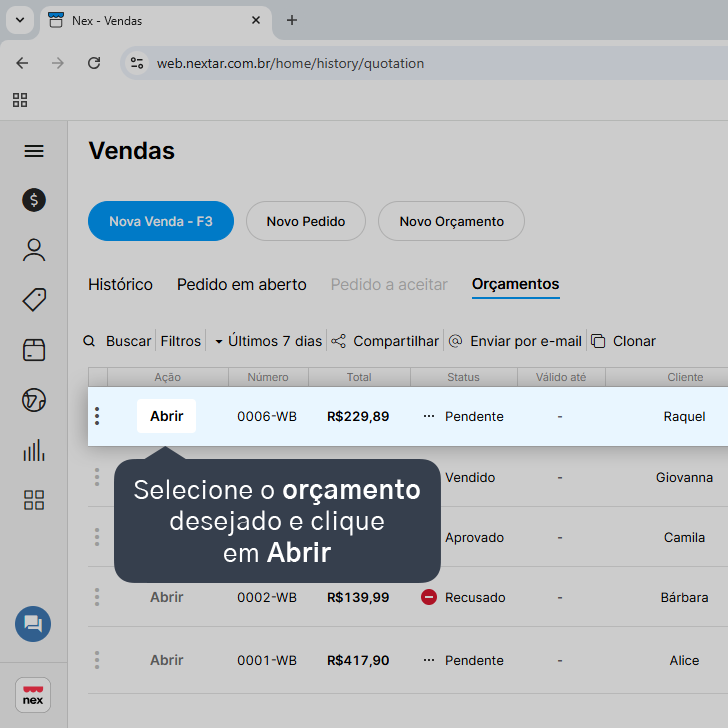Open row menu dots for 0002-WB
Viewport: 728px width, 728px height.
point(97,597)
